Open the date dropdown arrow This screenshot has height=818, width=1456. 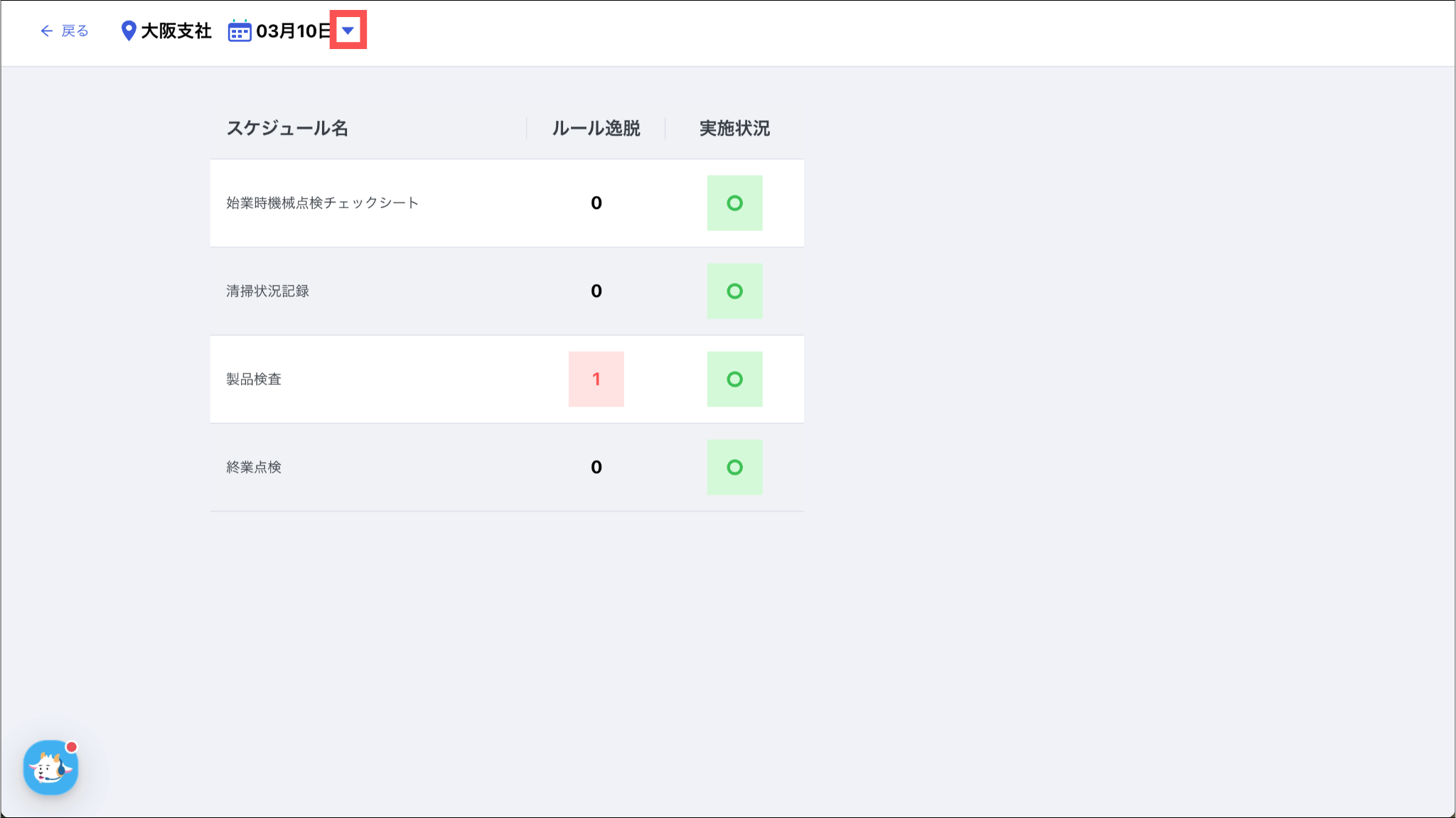point(348,30)
